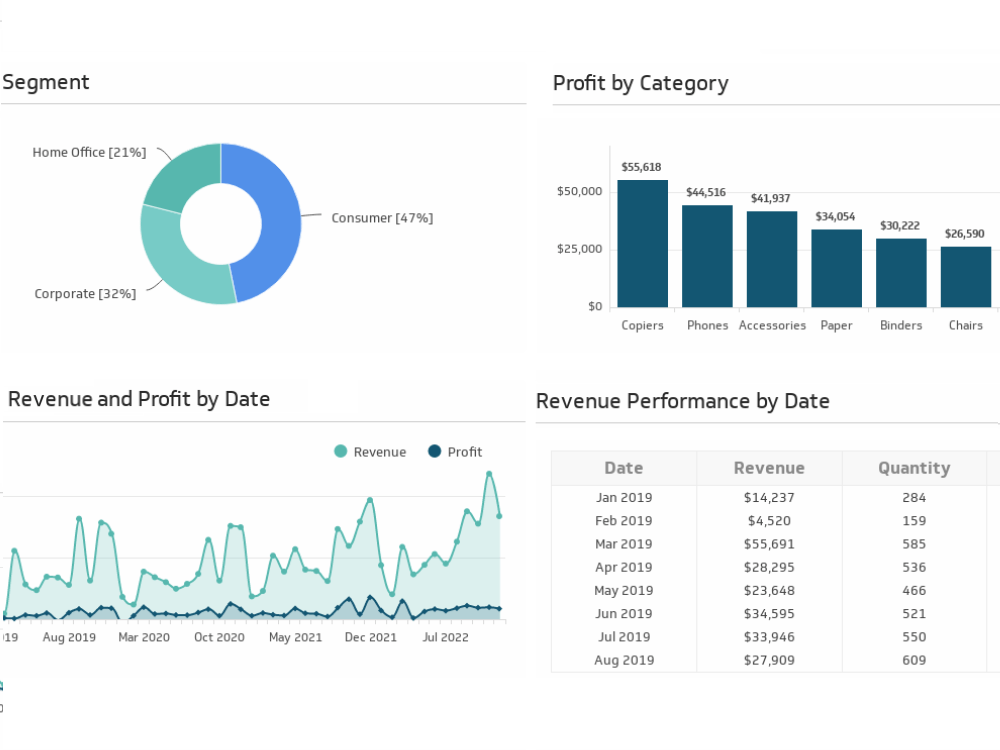1000x750 pixels.
Task: Click the highest peak on the Revenue line
Action: coord(491,472)
